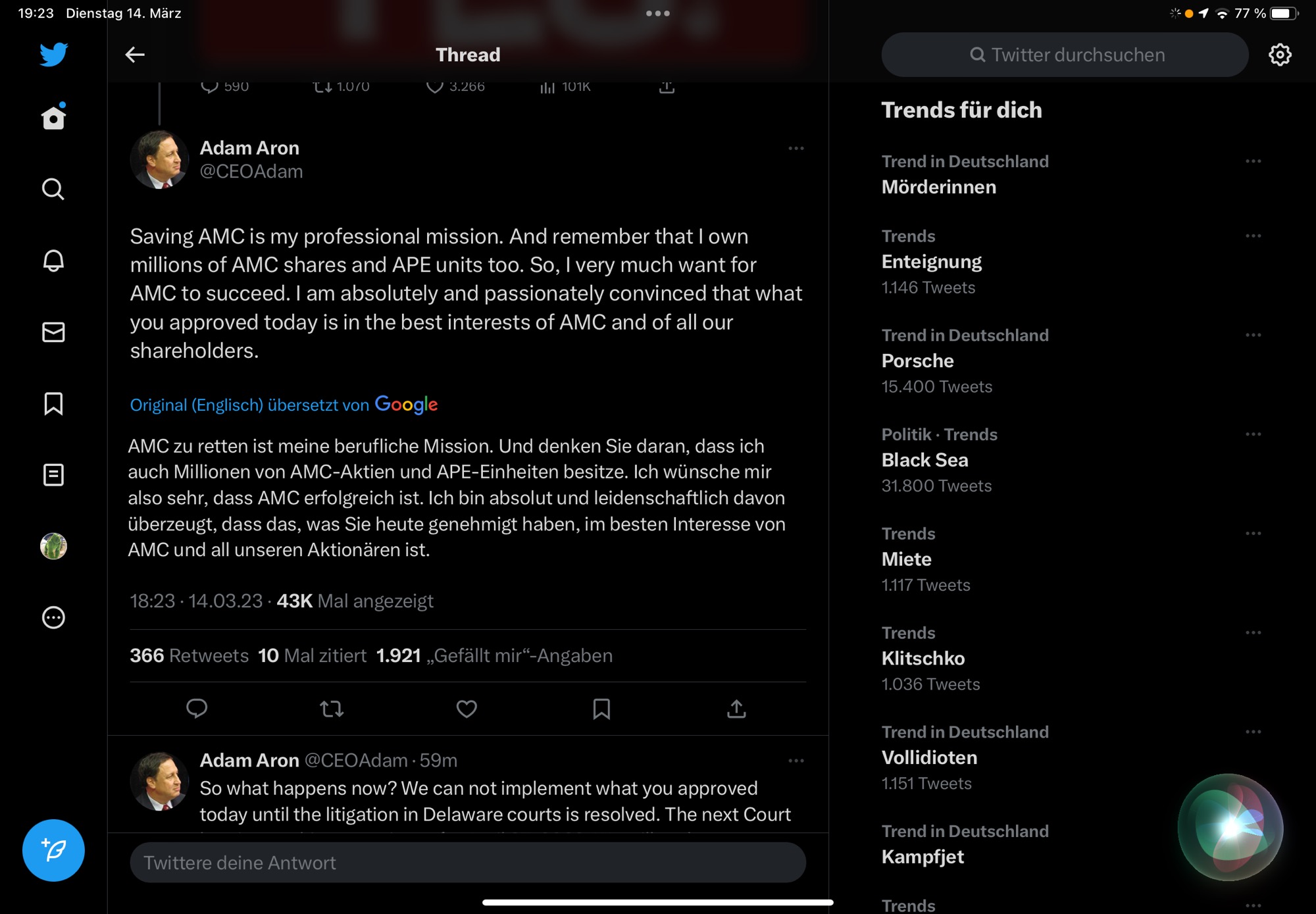Open notifications bell in sidebar

(x=53, y=261)
